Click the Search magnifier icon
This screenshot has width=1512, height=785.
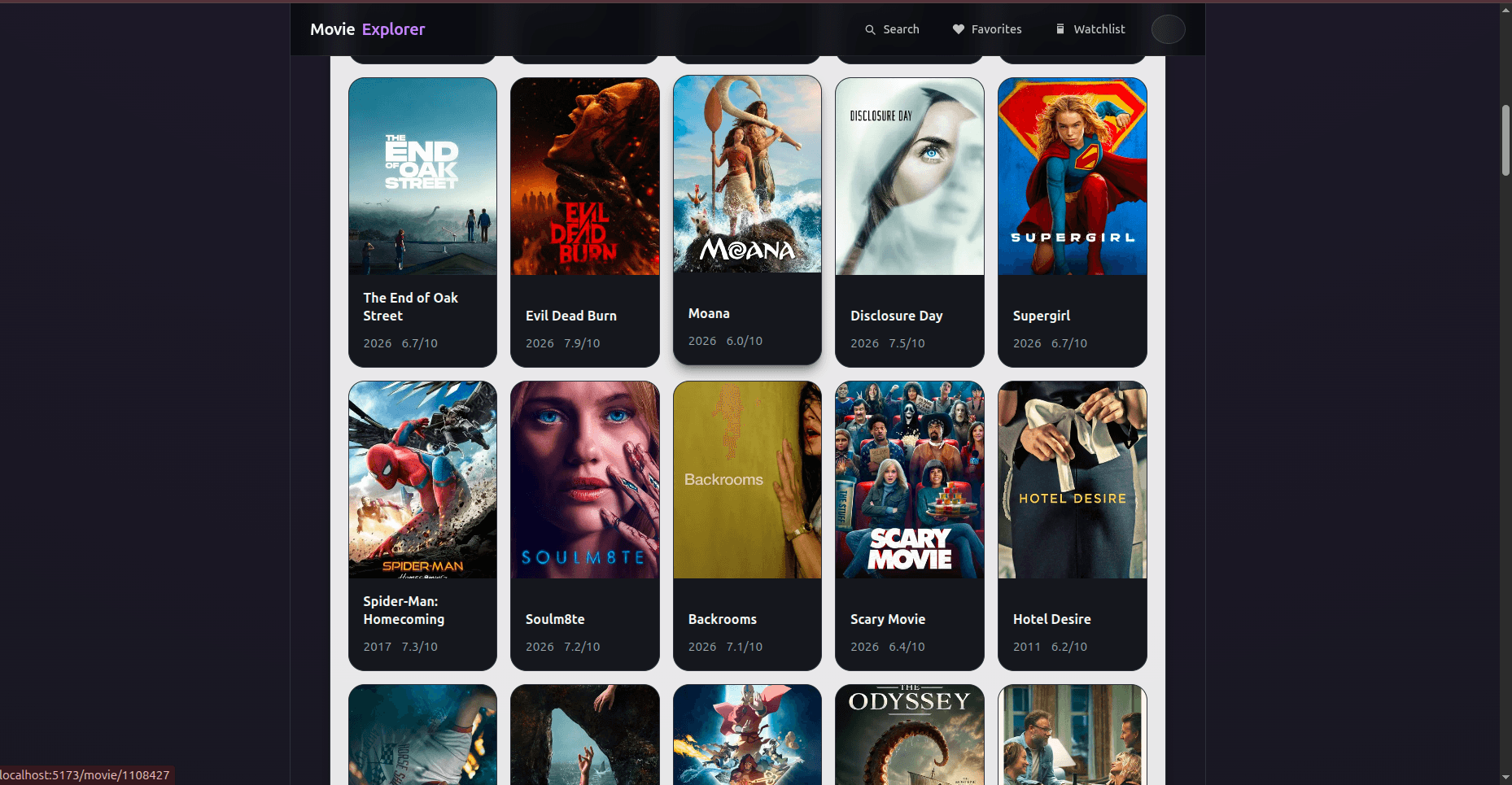[x=870, y=29]
